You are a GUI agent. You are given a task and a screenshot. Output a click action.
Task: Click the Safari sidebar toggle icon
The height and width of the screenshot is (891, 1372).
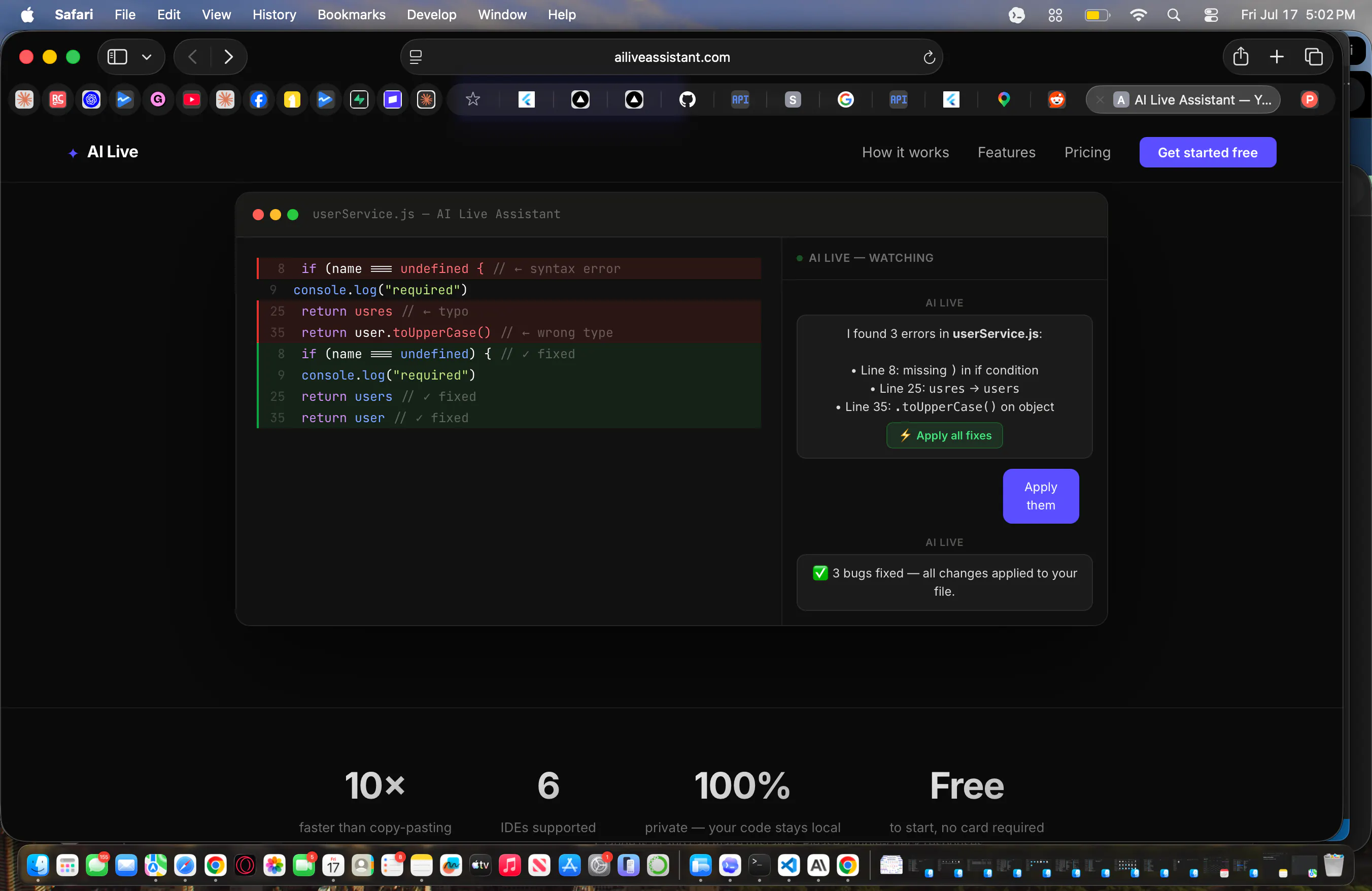(x=117, y=57)
